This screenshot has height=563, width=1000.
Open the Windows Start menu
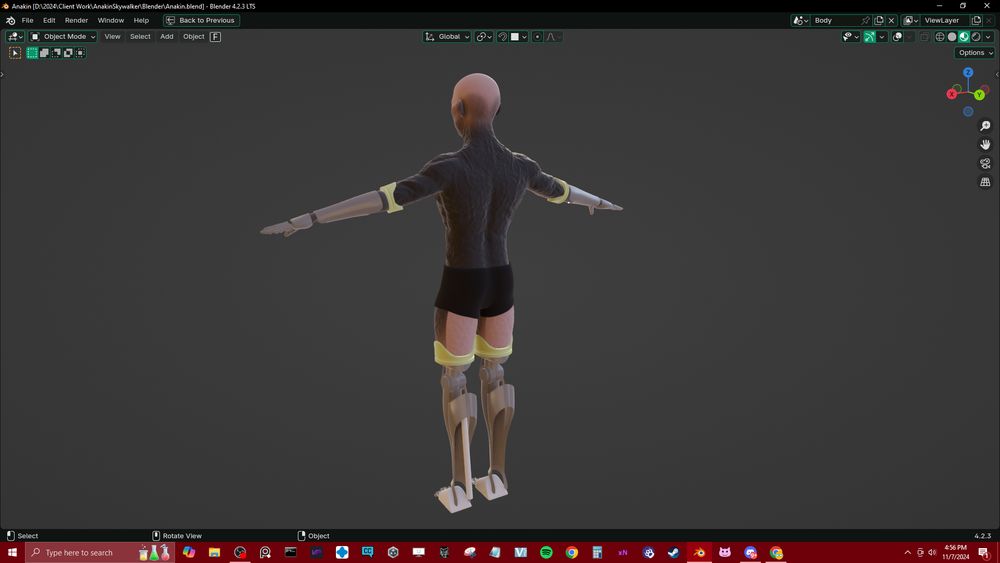[x=12, y=553]
